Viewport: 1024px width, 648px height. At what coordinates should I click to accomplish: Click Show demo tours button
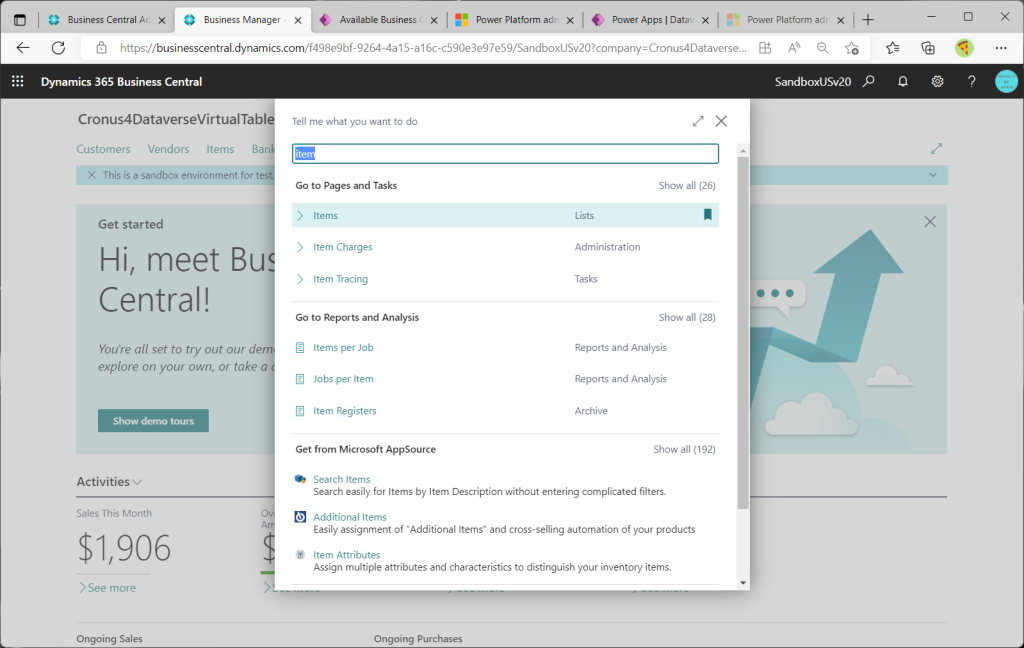[153, 421]
